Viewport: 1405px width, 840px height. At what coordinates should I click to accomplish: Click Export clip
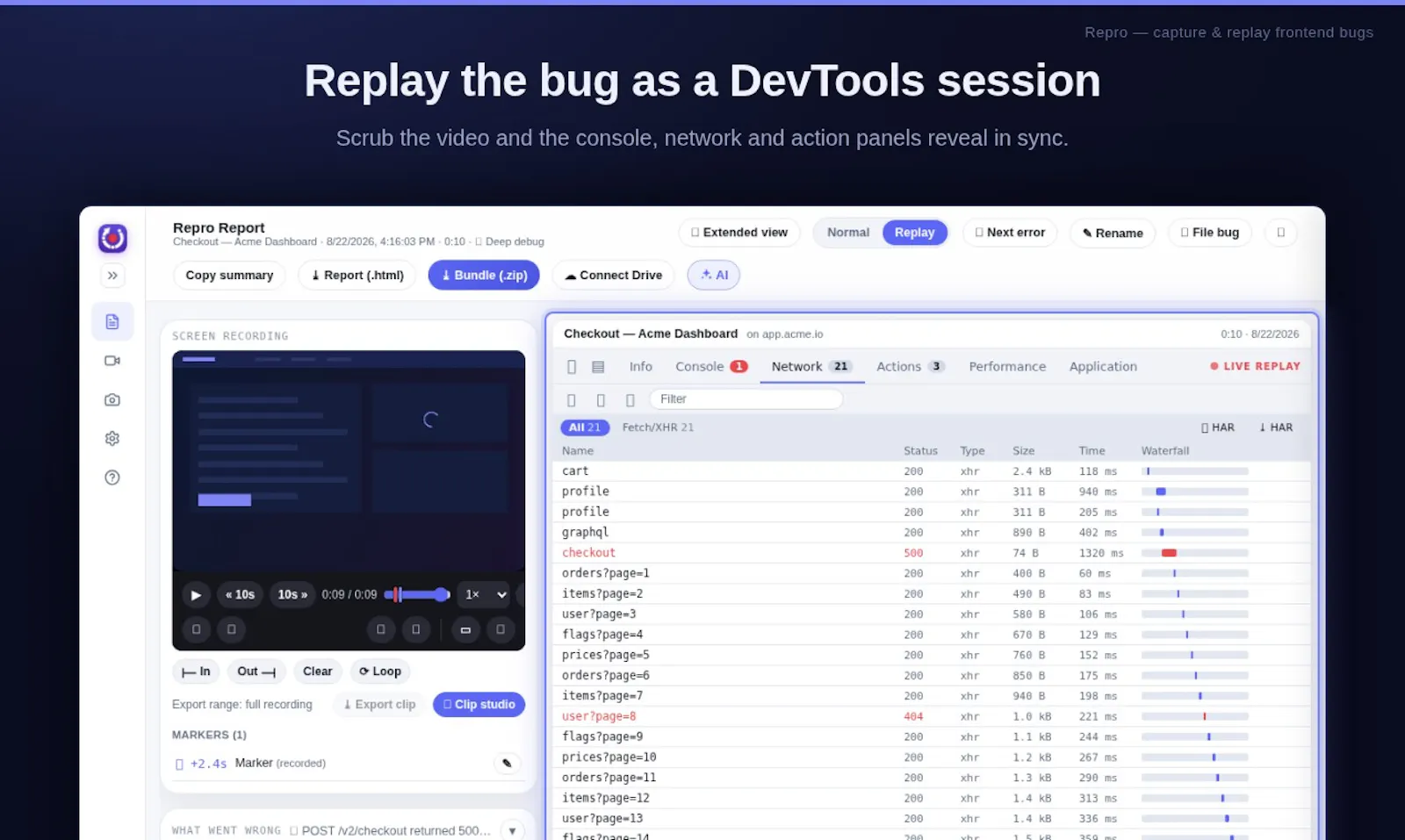379,705
